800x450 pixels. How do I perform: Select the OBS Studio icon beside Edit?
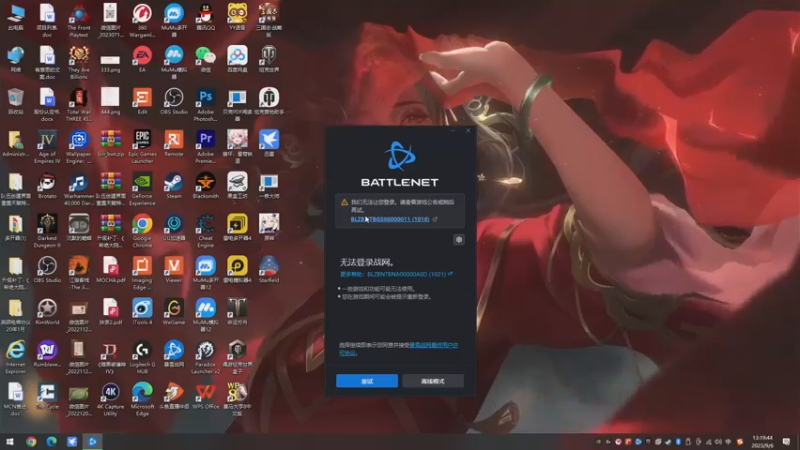point(173,101)
